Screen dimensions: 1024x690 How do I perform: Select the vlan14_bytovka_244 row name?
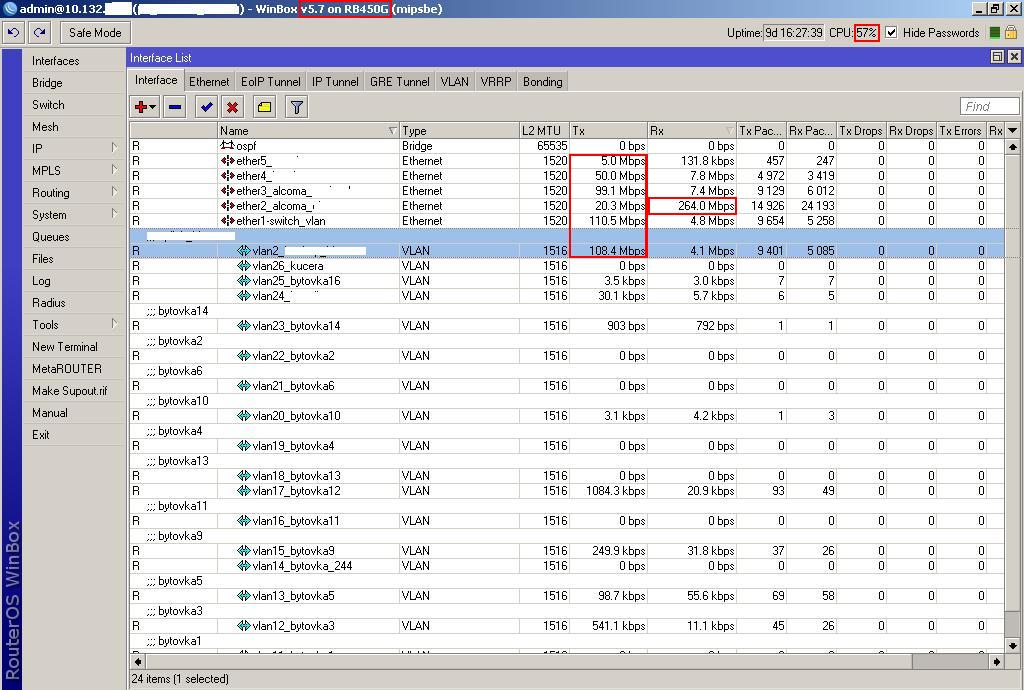(302, 566)
